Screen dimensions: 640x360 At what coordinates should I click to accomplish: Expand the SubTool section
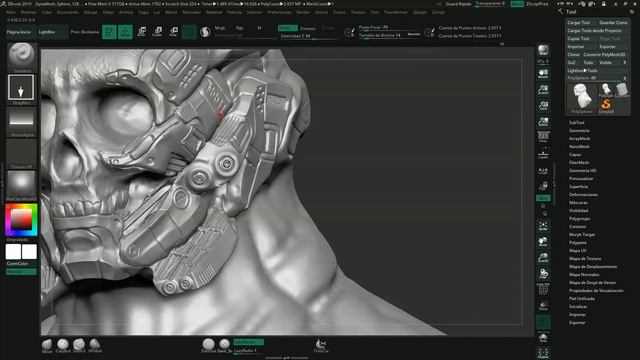tap(577, 122)
